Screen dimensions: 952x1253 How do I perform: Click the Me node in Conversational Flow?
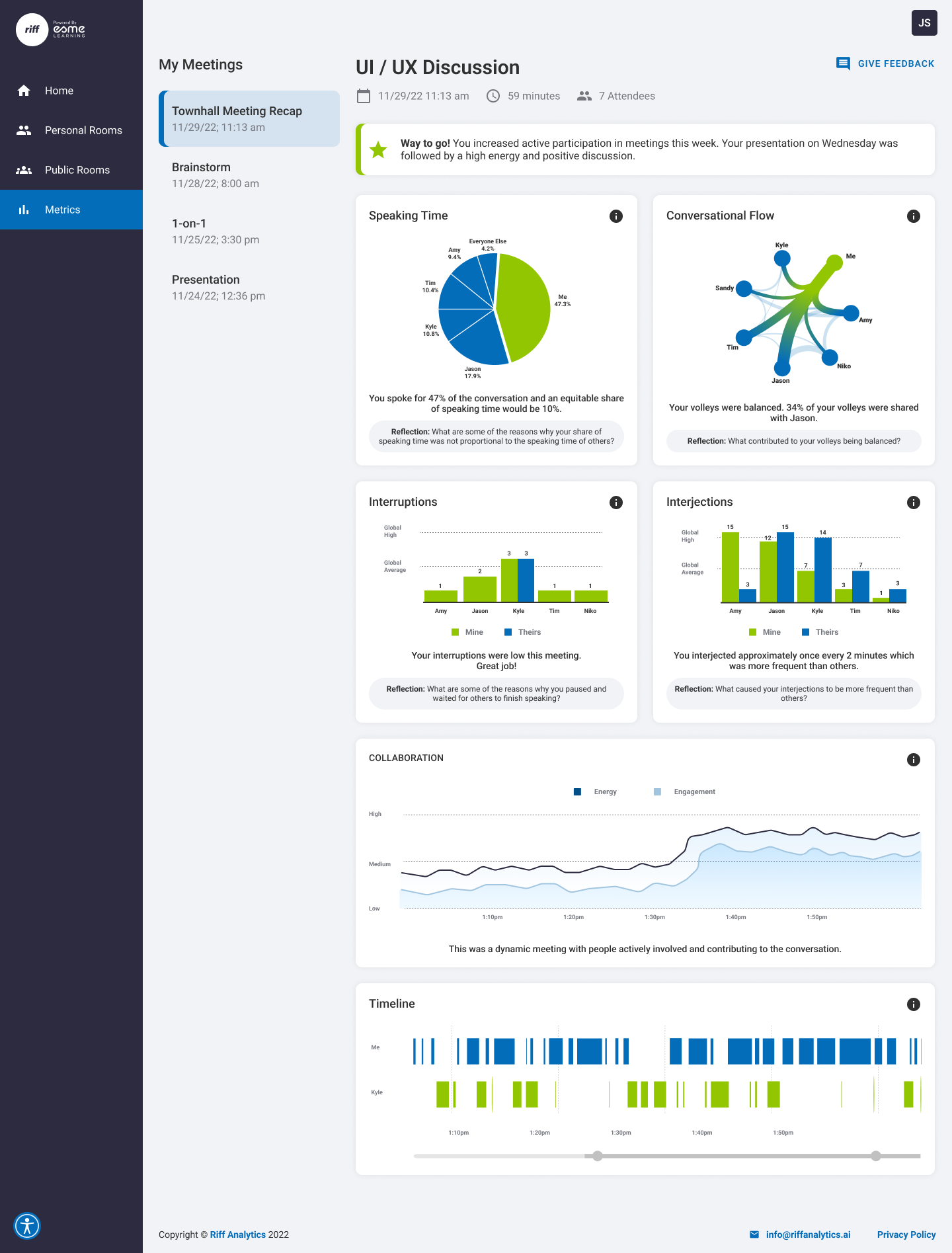pos(835,263)
